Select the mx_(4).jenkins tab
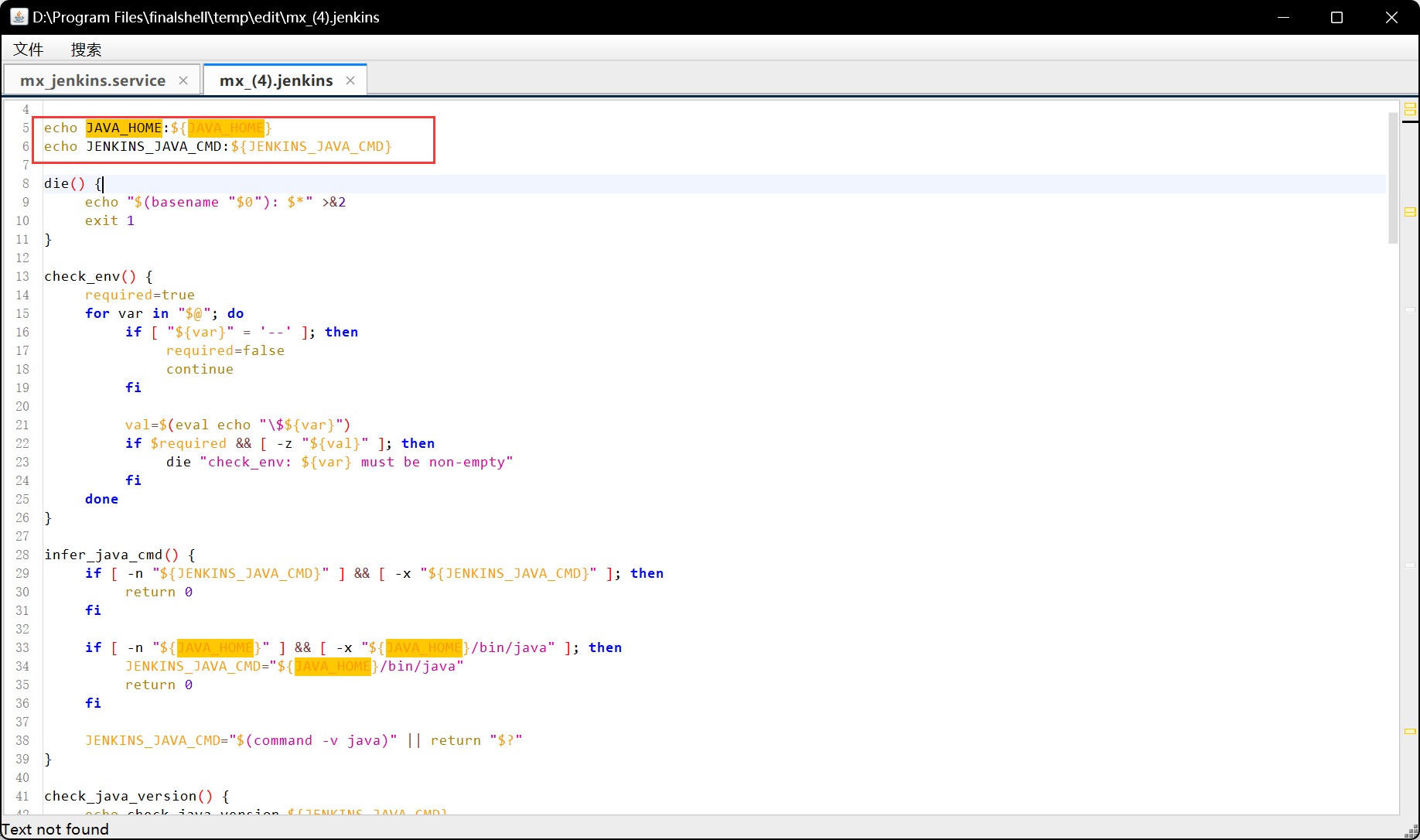Image resolution: width=1420 pixels, height=840 pixels. point(276,80)
